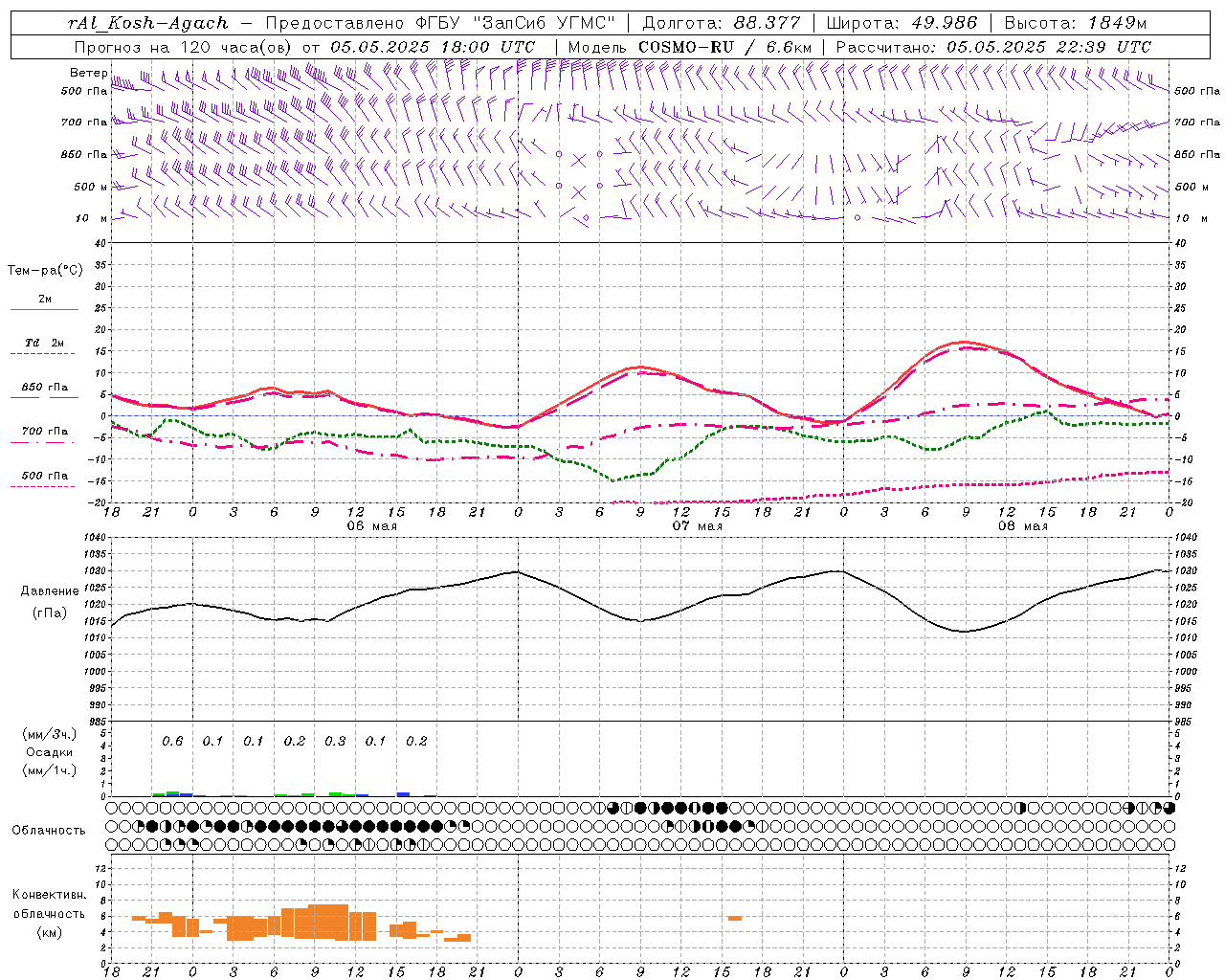Screen dimensions: 1225x980
Task: Click the 10 м wind level label on left
Action: click(91, 218)
